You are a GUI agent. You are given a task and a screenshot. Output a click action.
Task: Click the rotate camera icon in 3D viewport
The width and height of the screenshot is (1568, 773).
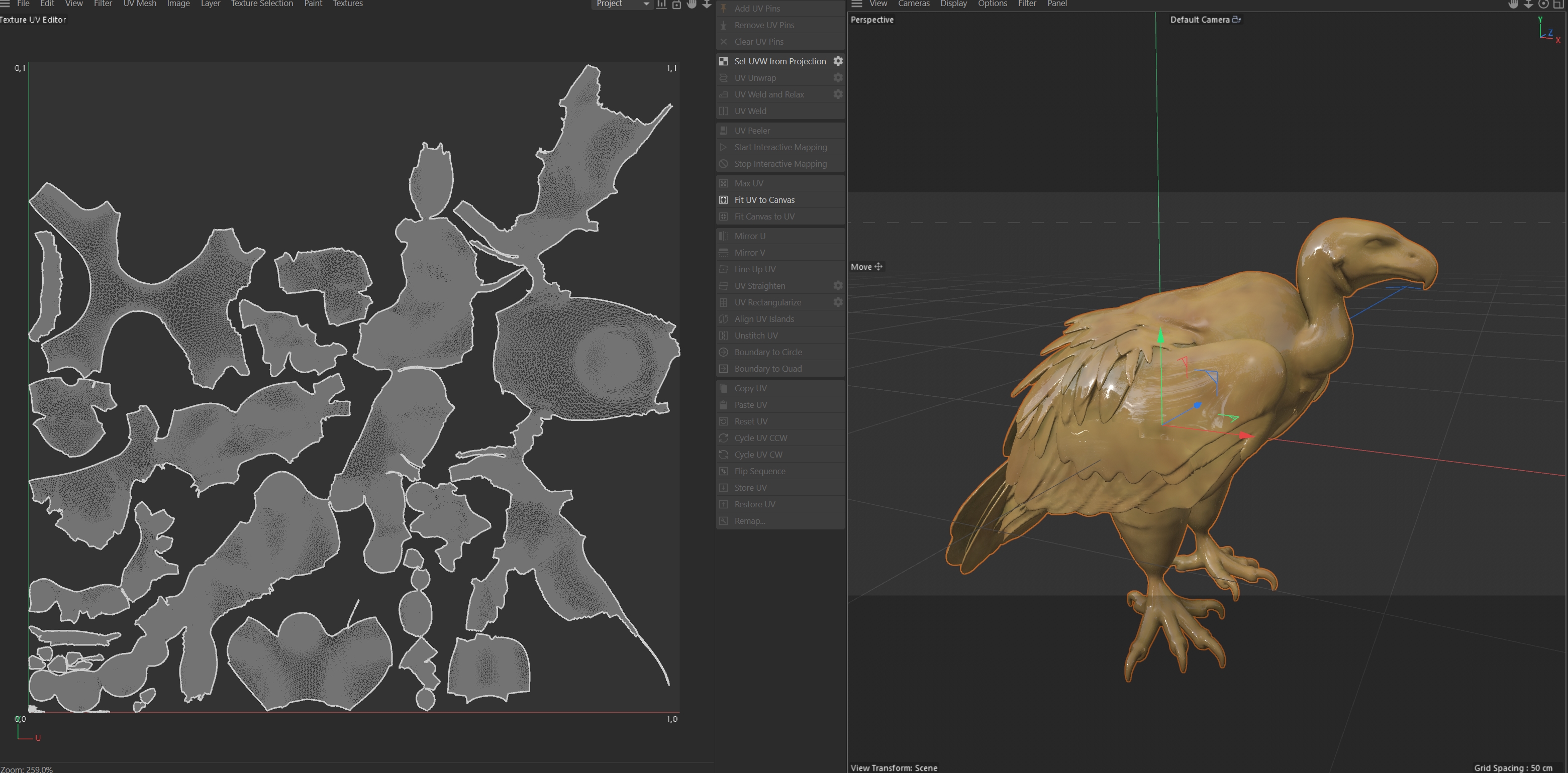pyautogui.click(x=1544, y=4)
